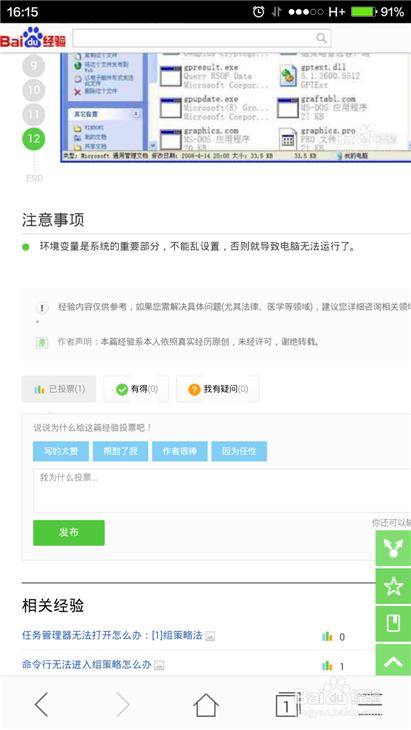This screenshot has width=411, height=730.
Task: Open the Baidu Jingyan logo home
Action: (x=33, y=38)
